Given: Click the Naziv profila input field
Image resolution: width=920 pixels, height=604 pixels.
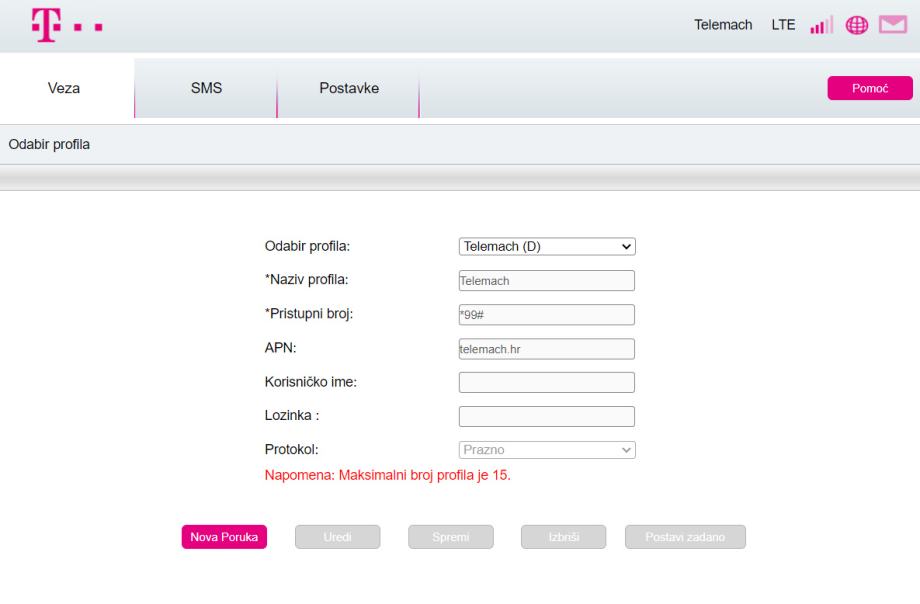Looking at the screenshot, I should pos(547,281).
